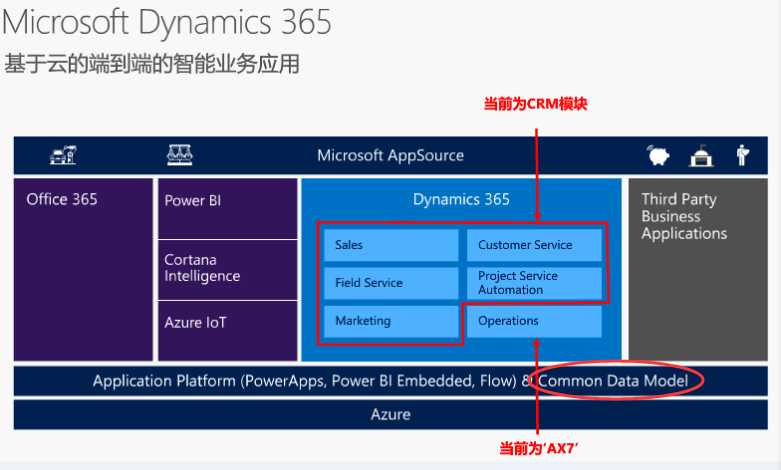Click the building with flag icon

pos(701,155)
